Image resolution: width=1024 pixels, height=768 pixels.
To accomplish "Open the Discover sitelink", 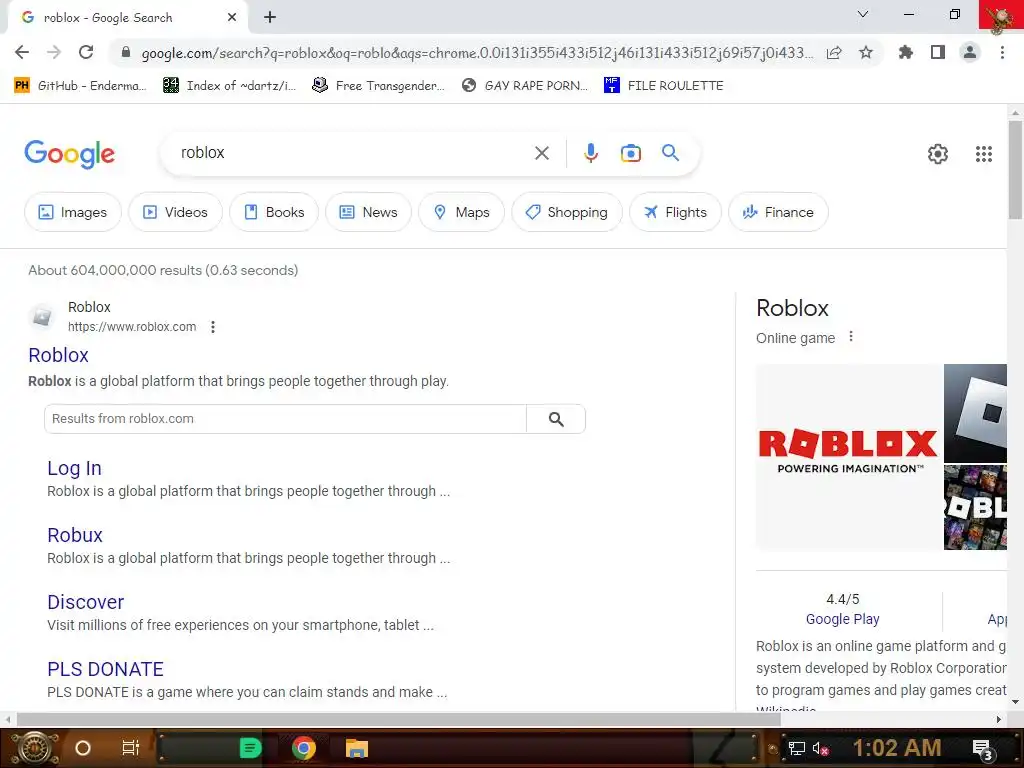I will 86,602.
